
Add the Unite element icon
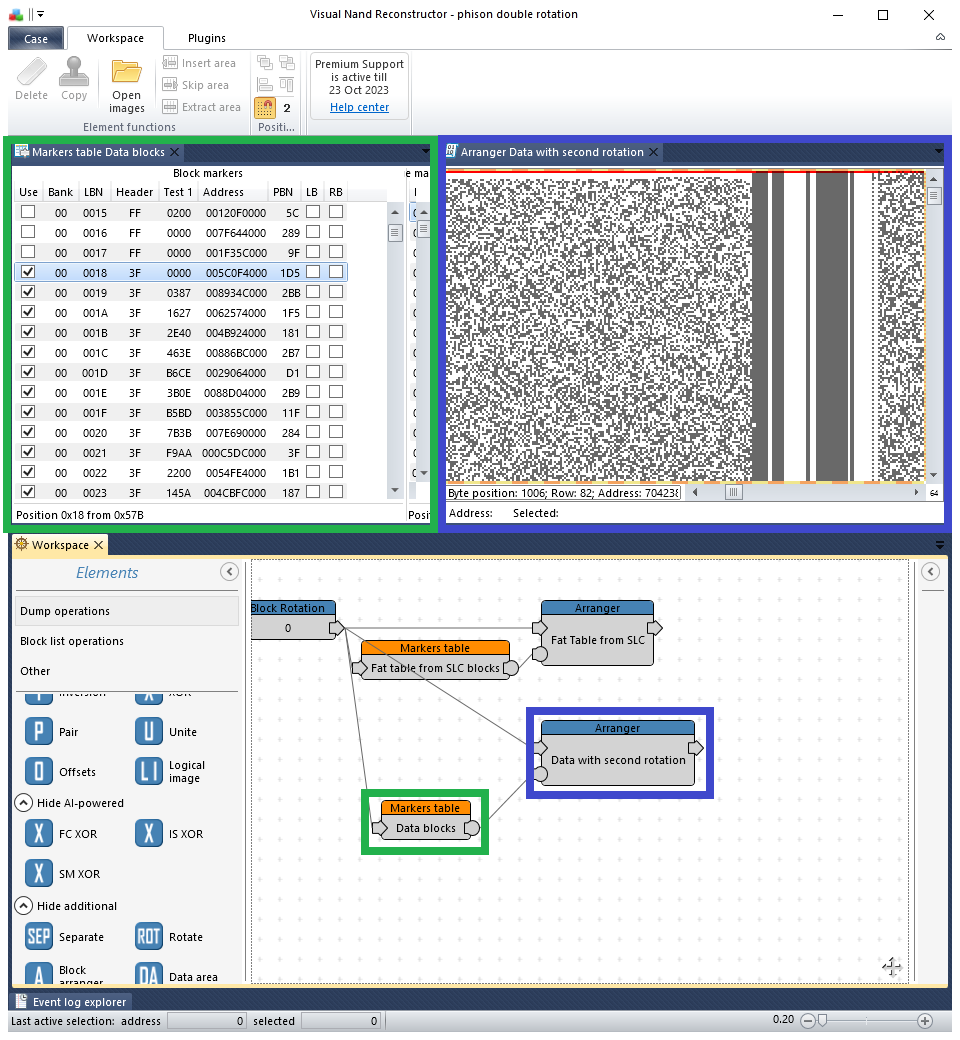[149, 732]
